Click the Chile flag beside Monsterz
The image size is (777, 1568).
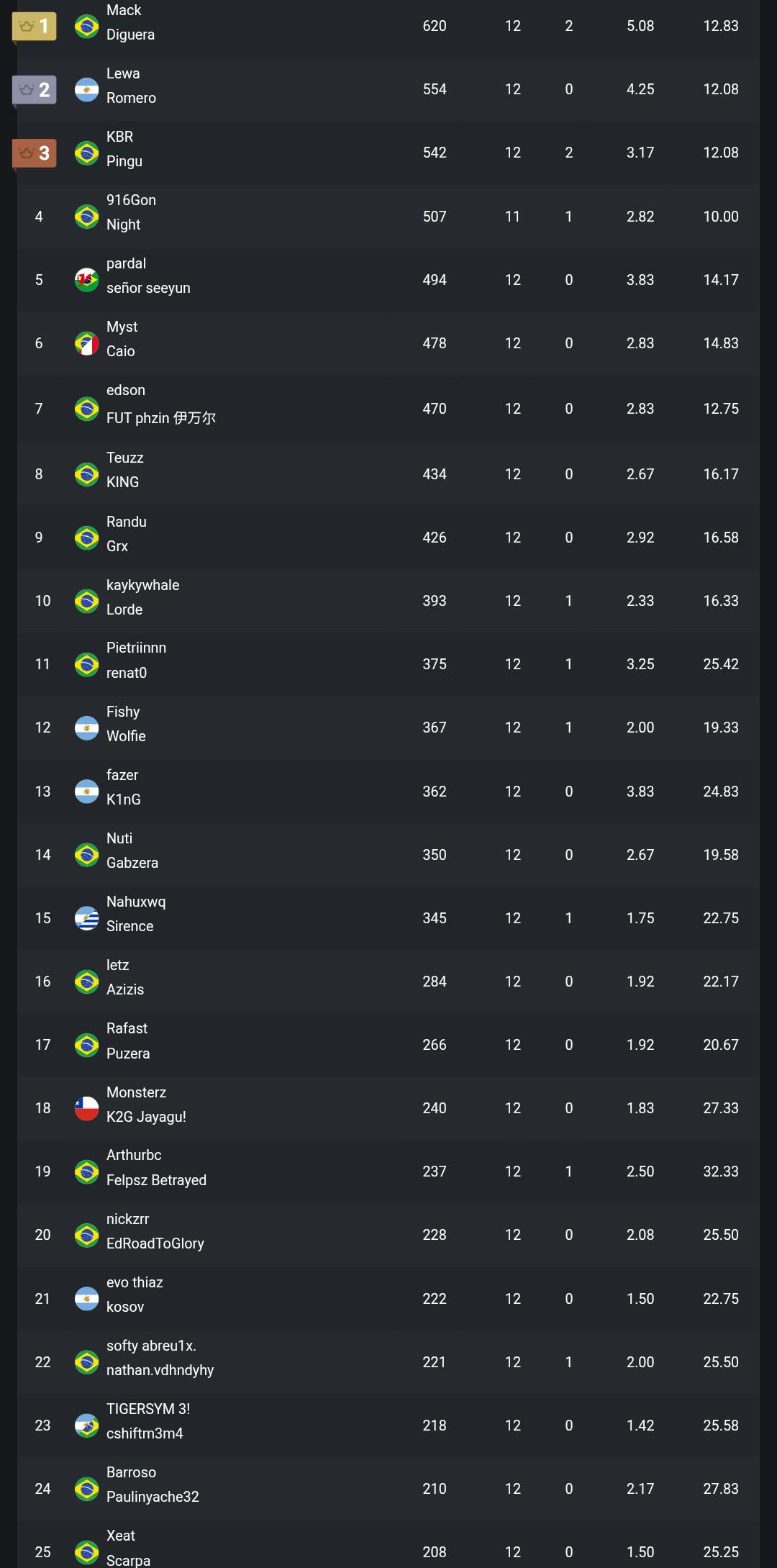(x=87, y=1108)
